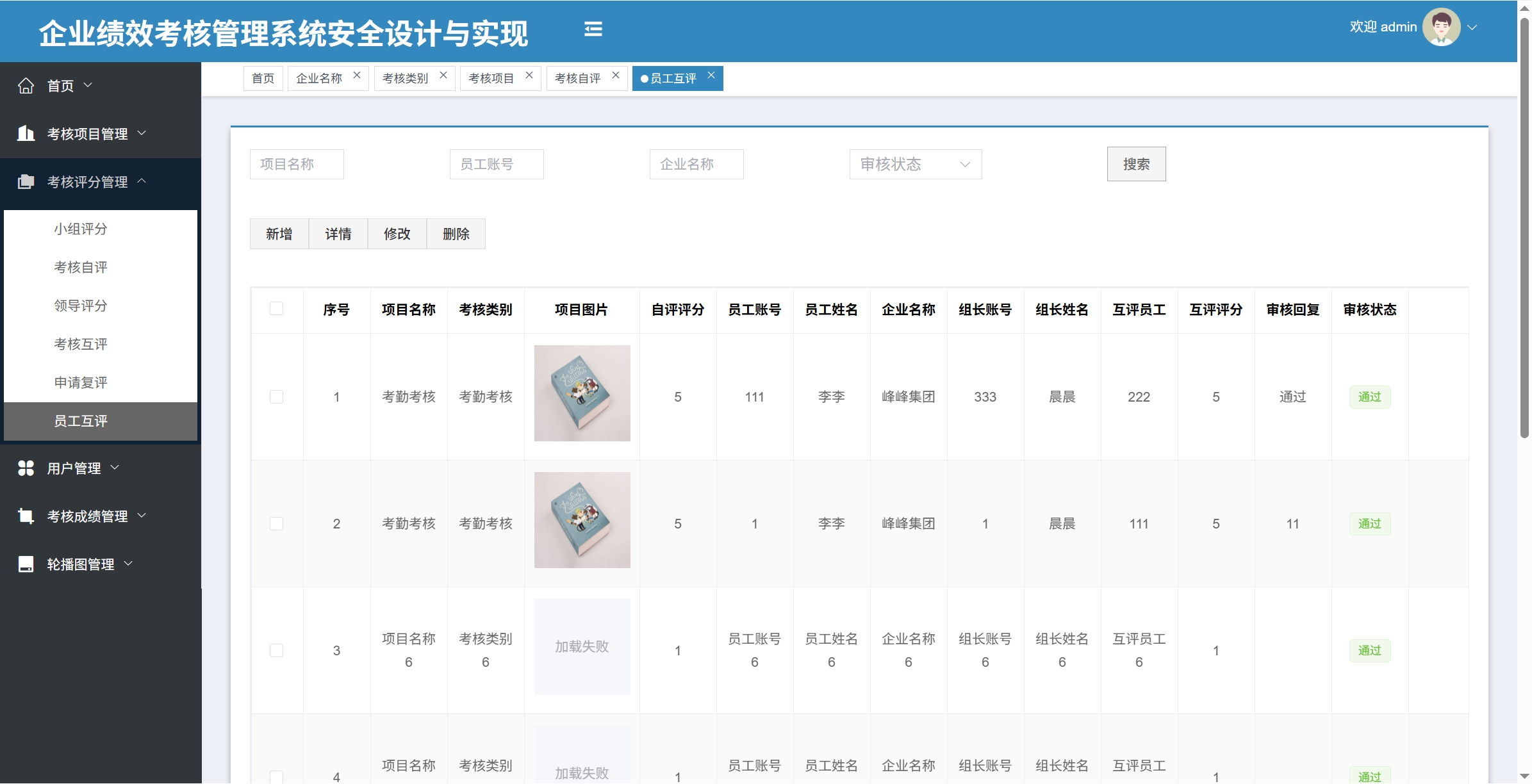Close the 考核类别 tab
Viewport: 1532px width, 784px height.
click(x=443, y=75)
